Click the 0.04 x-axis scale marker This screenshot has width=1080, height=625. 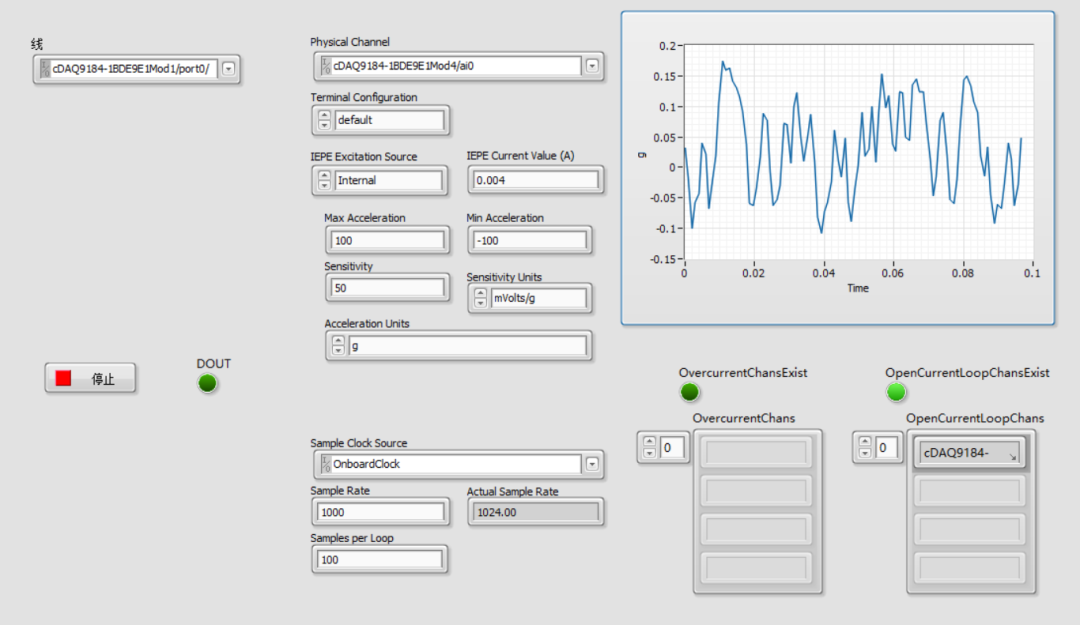[x=823, y=274]
